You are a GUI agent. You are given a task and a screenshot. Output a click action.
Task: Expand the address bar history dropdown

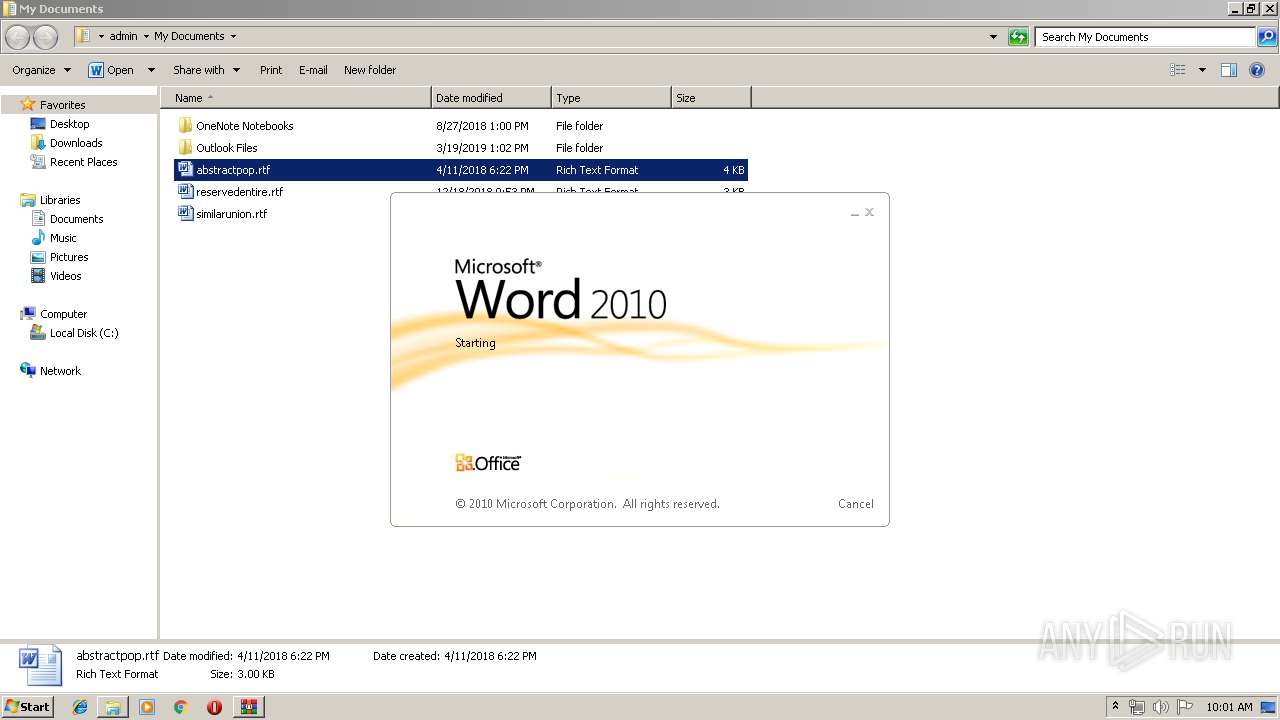993,37
